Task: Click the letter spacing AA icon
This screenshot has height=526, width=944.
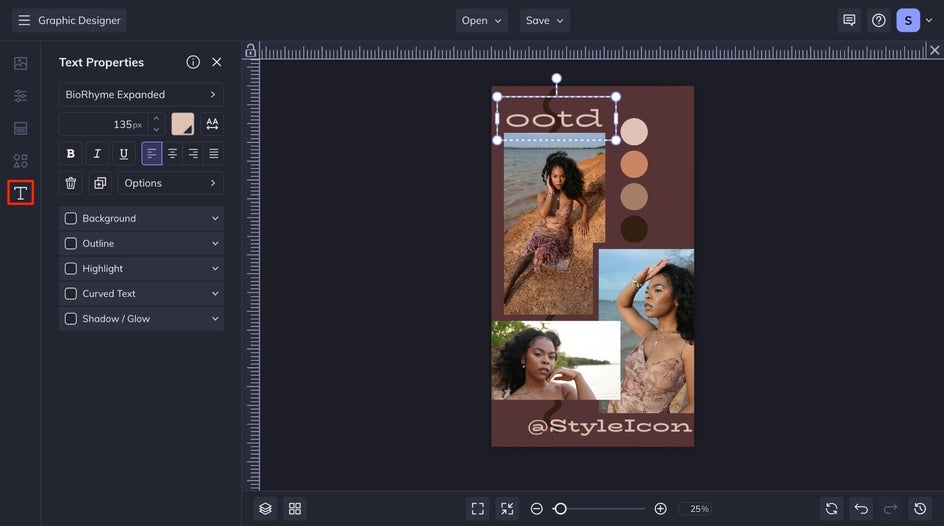Action: pyautogui.click(x=212, y=124)
